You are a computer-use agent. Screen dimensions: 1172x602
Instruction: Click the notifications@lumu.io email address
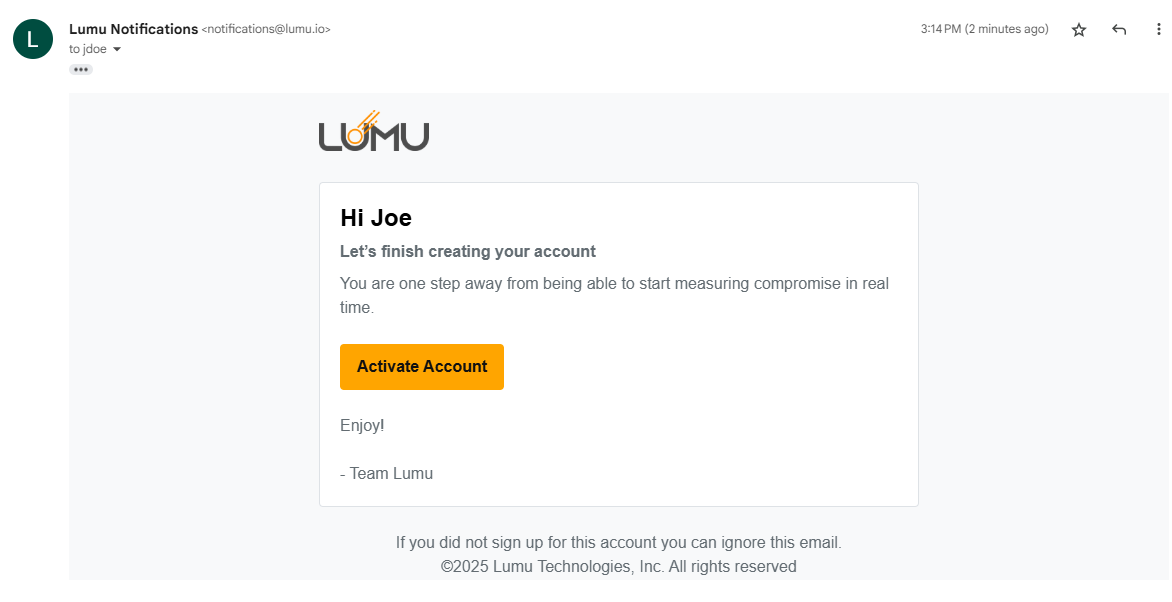(x=266, y=30)
